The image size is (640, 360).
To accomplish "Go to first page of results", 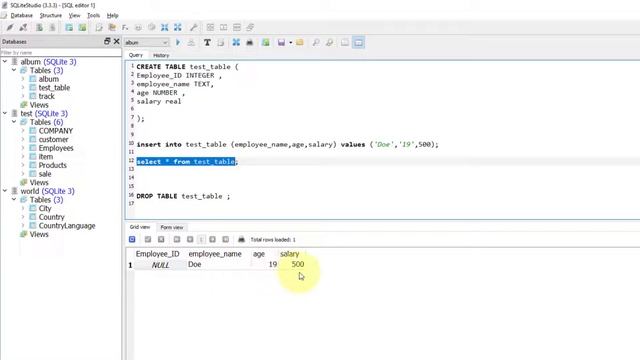I will [x=177, y=240].
